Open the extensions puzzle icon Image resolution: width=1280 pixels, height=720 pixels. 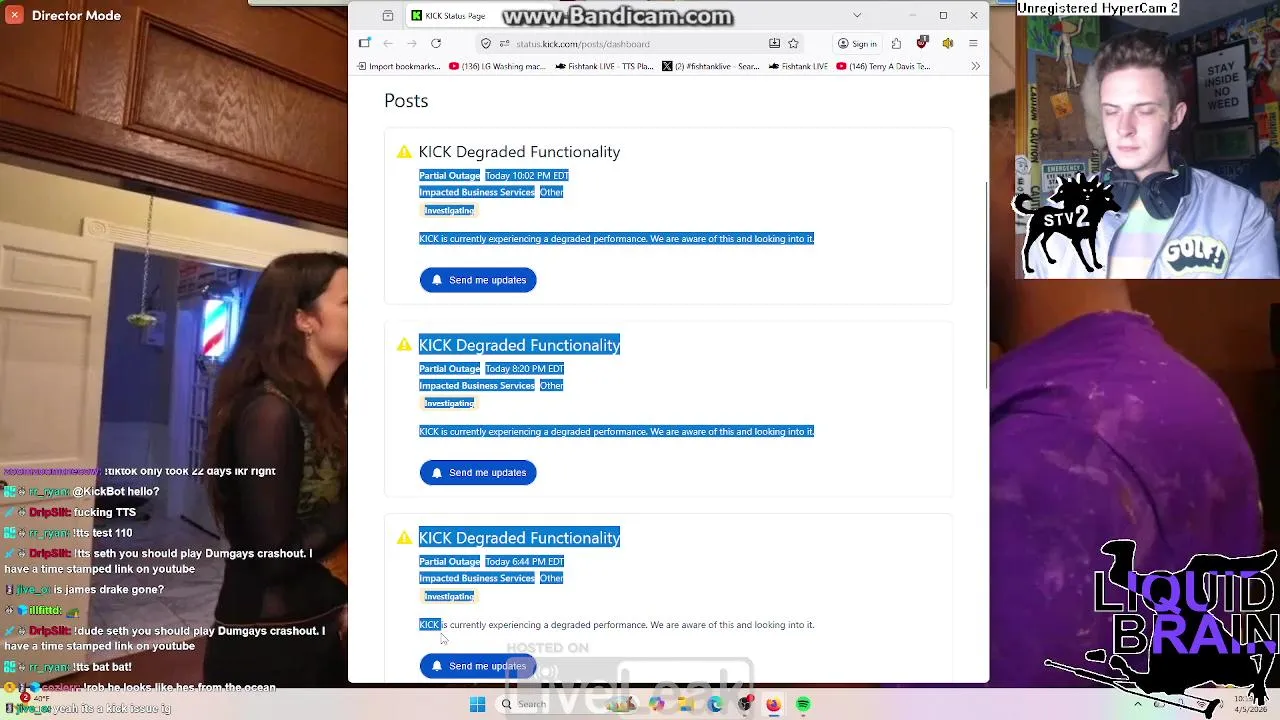pos(897,43)
